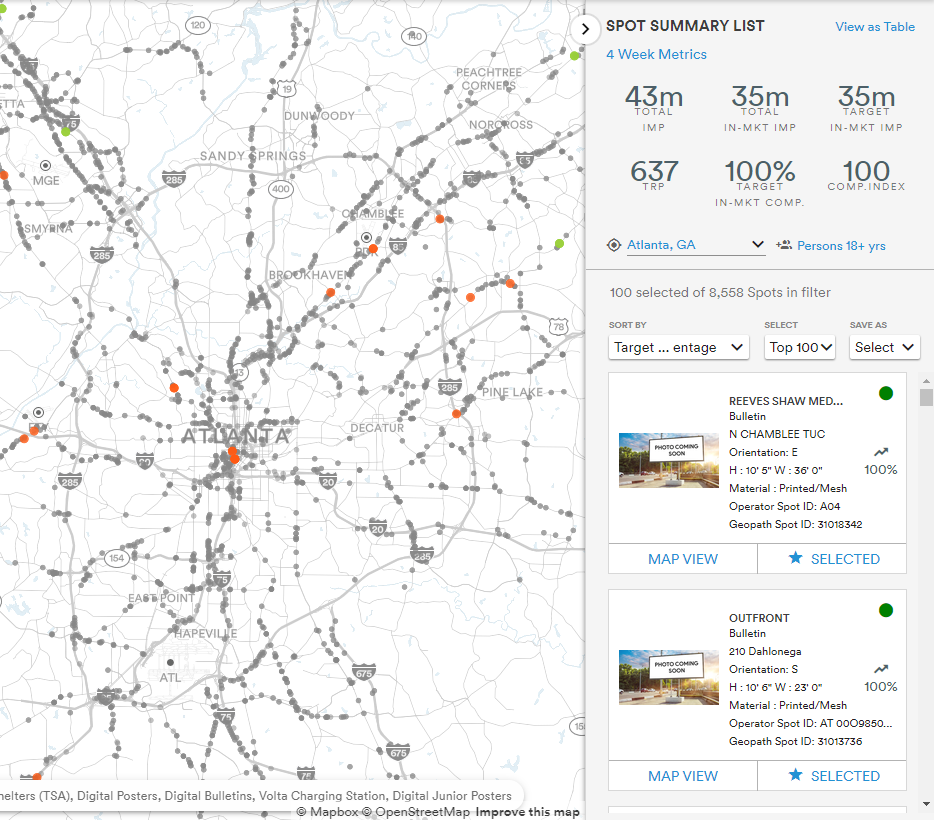Click the Outfront 210 Dahlonega thumbnail
This screenshot has width=934, height=820.
pos(669,678)
